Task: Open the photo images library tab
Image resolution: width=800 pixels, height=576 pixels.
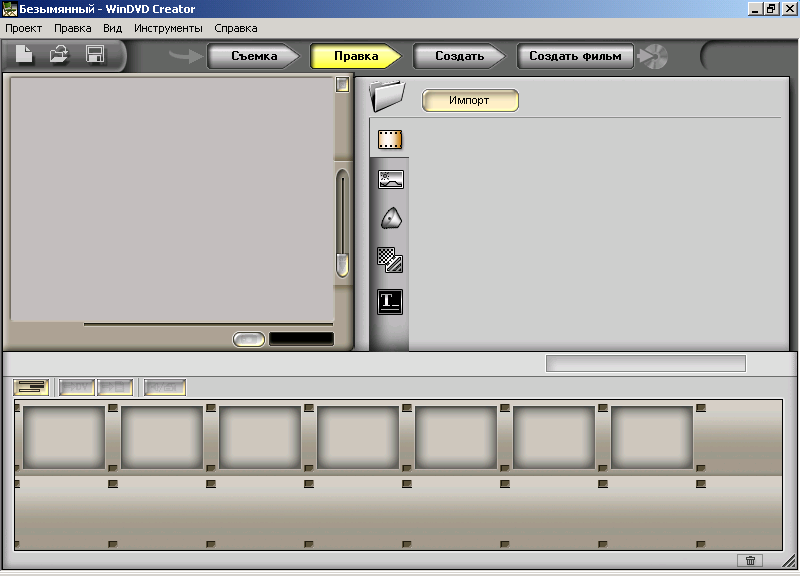Action: (390, 180)
